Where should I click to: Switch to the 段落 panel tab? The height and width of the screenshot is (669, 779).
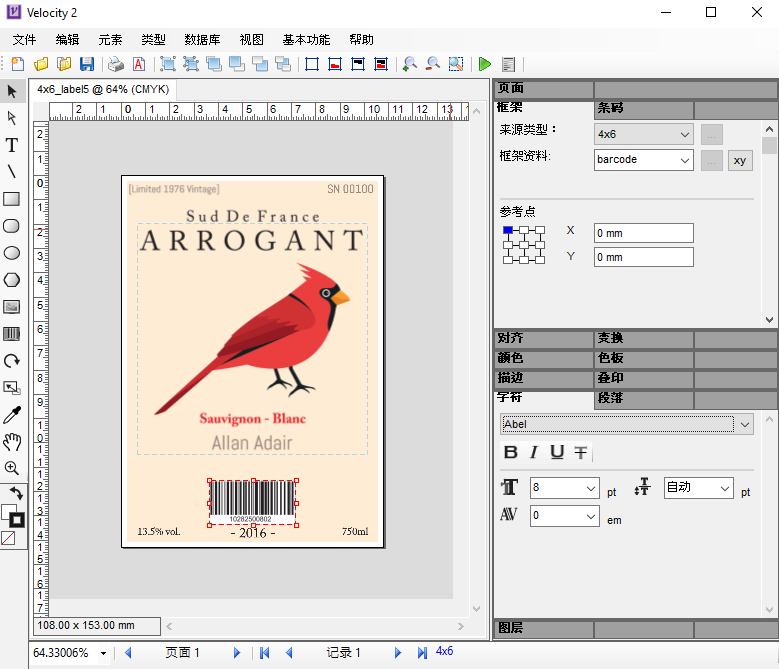pos(612,397)
